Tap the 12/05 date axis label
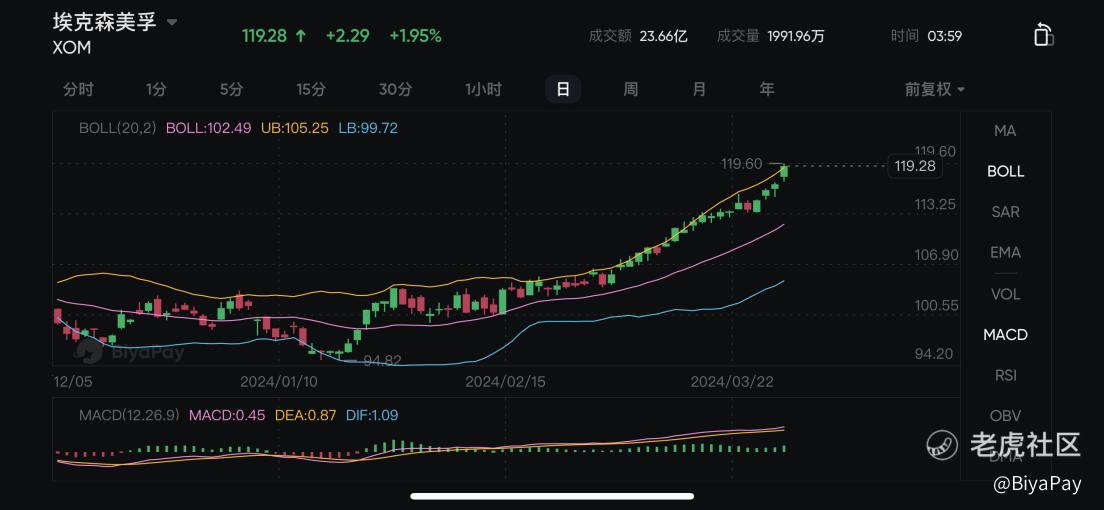This screenshot has width=1104, height=510. coord(71,382)
